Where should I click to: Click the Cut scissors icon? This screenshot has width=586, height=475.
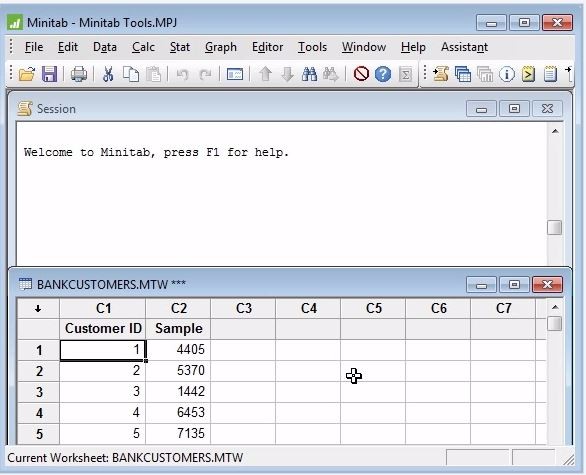pos(108,74)
